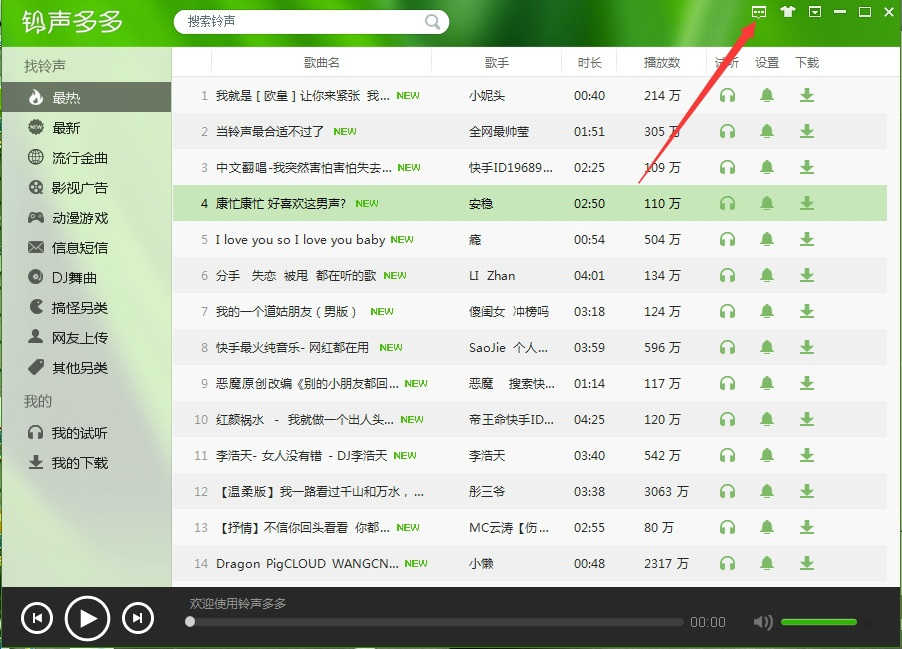Click bell icon for song 14 小懒
Screen dimensions: 902x649
pyautogui.click(x=767, y=563)
